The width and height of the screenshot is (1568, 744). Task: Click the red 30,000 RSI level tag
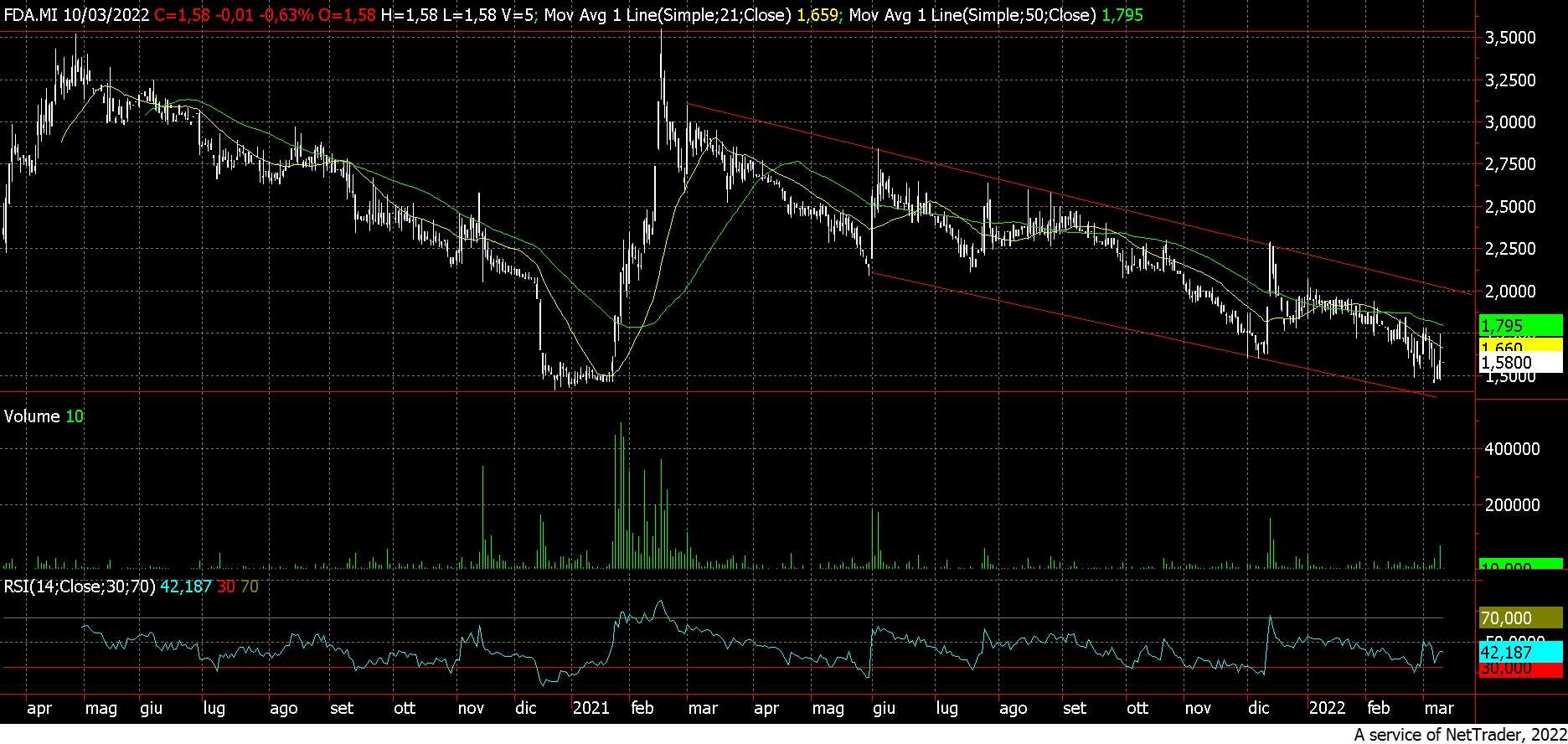1521,669
